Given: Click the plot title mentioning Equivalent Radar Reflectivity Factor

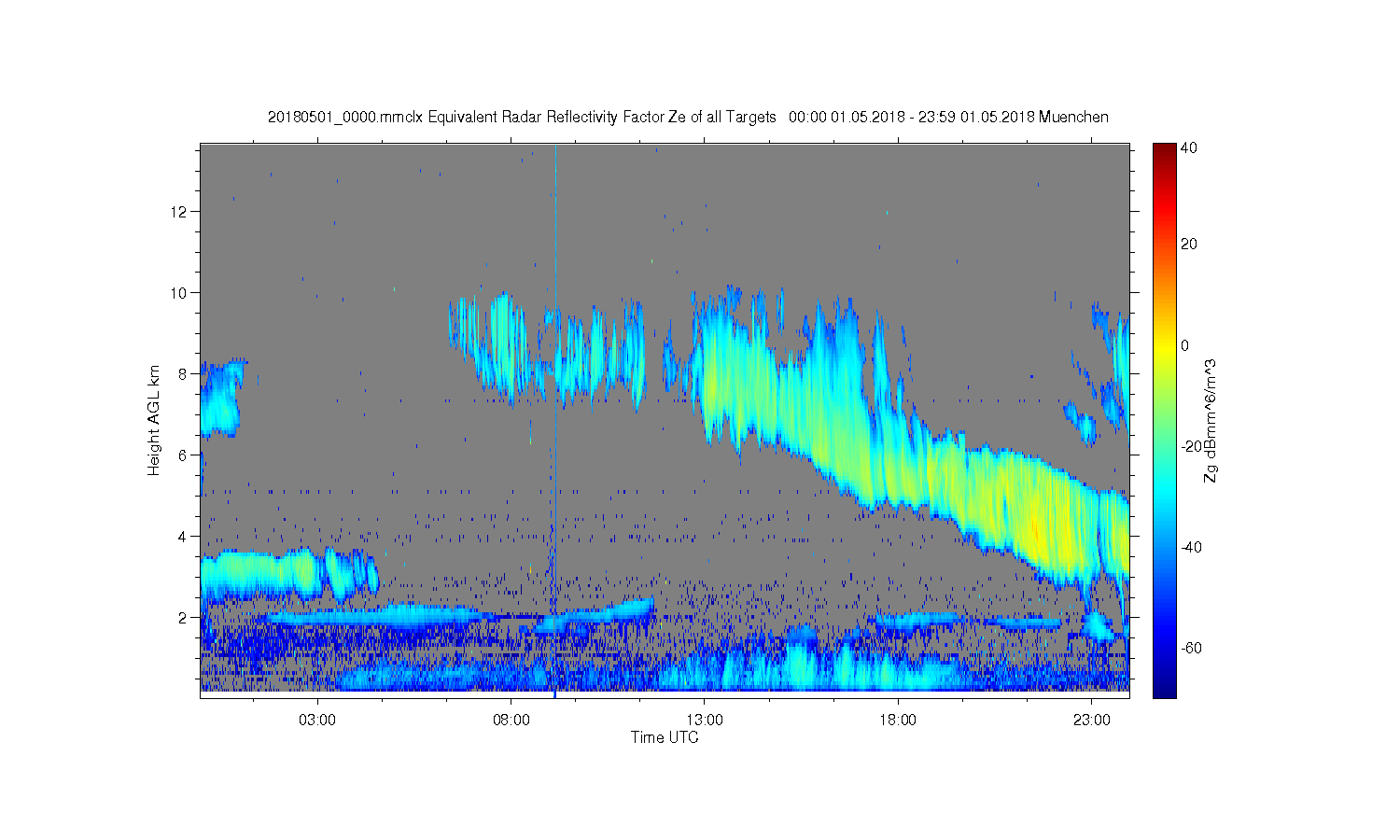Looking at the screenshot, I should click(x=688, y=118).
